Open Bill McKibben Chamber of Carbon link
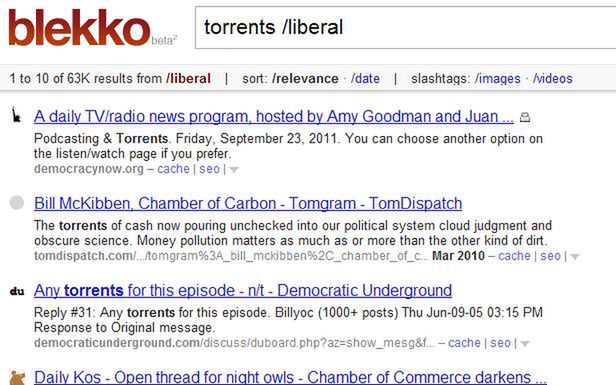The height and width of the screenshot is (385, 616). (248, 204)
